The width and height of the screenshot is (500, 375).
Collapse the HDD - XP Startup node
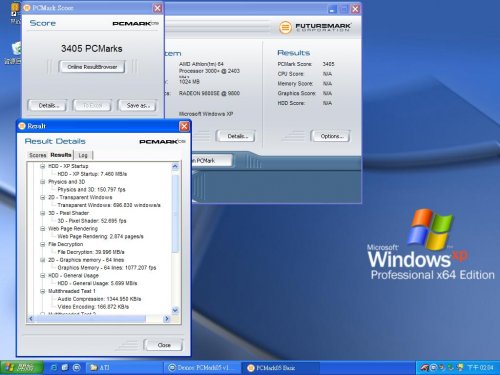(x=43, y=166)
